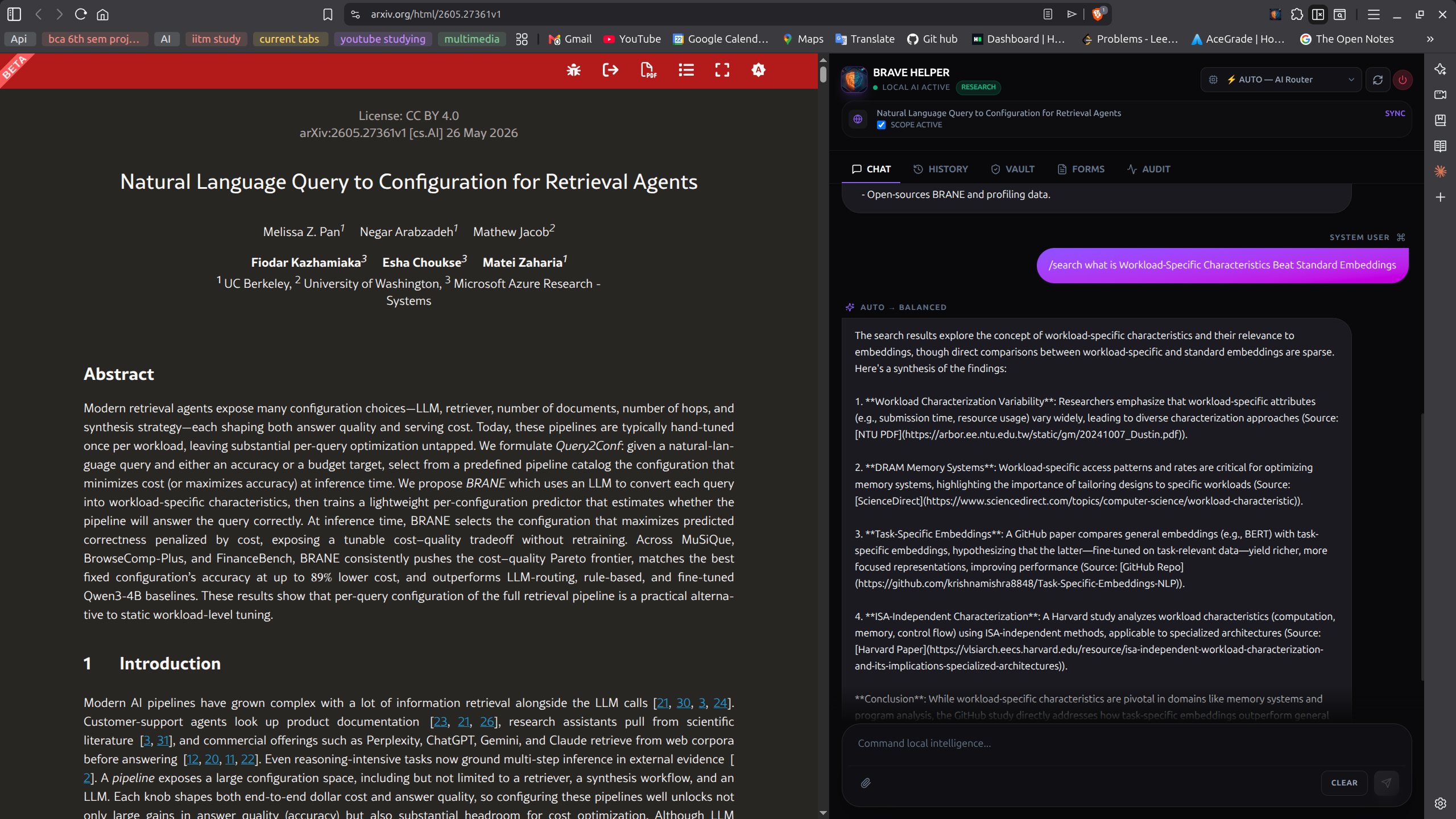Toggle the light/dark theme icon
The width and height of the screenshot is (1456, 819).
pyautogui.click(x=758, y=70)
